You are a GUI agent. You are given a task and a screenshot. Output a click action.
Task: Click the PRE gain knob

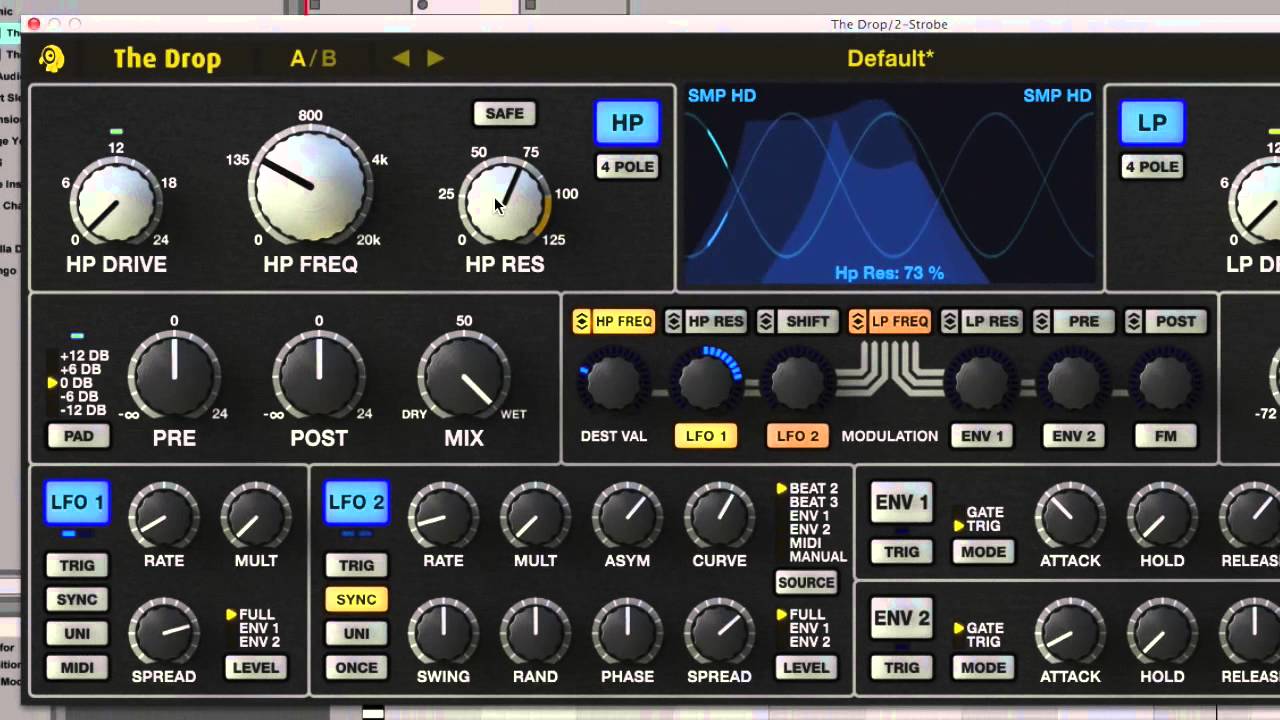(x=174, y=376)
